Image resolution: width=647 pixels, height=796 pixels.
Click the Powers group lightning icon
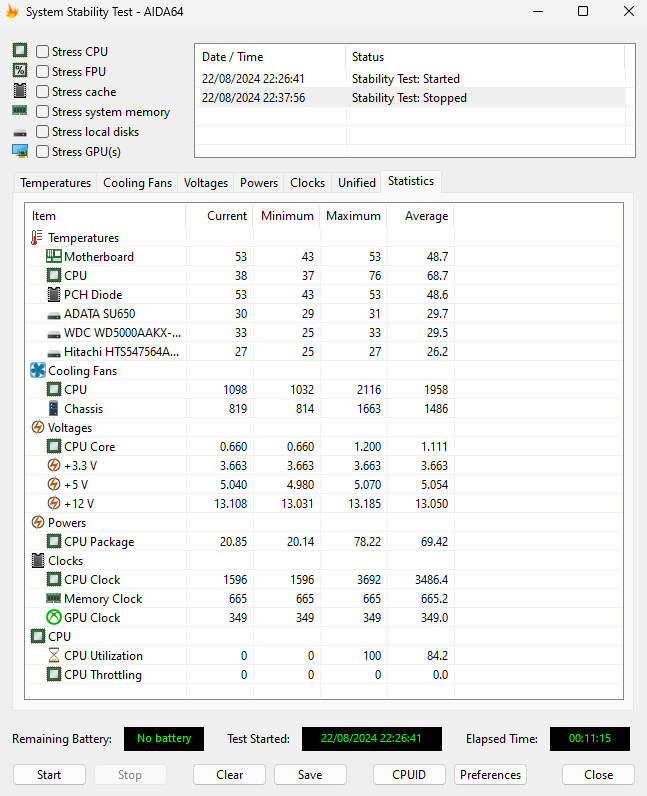point(38,522)
